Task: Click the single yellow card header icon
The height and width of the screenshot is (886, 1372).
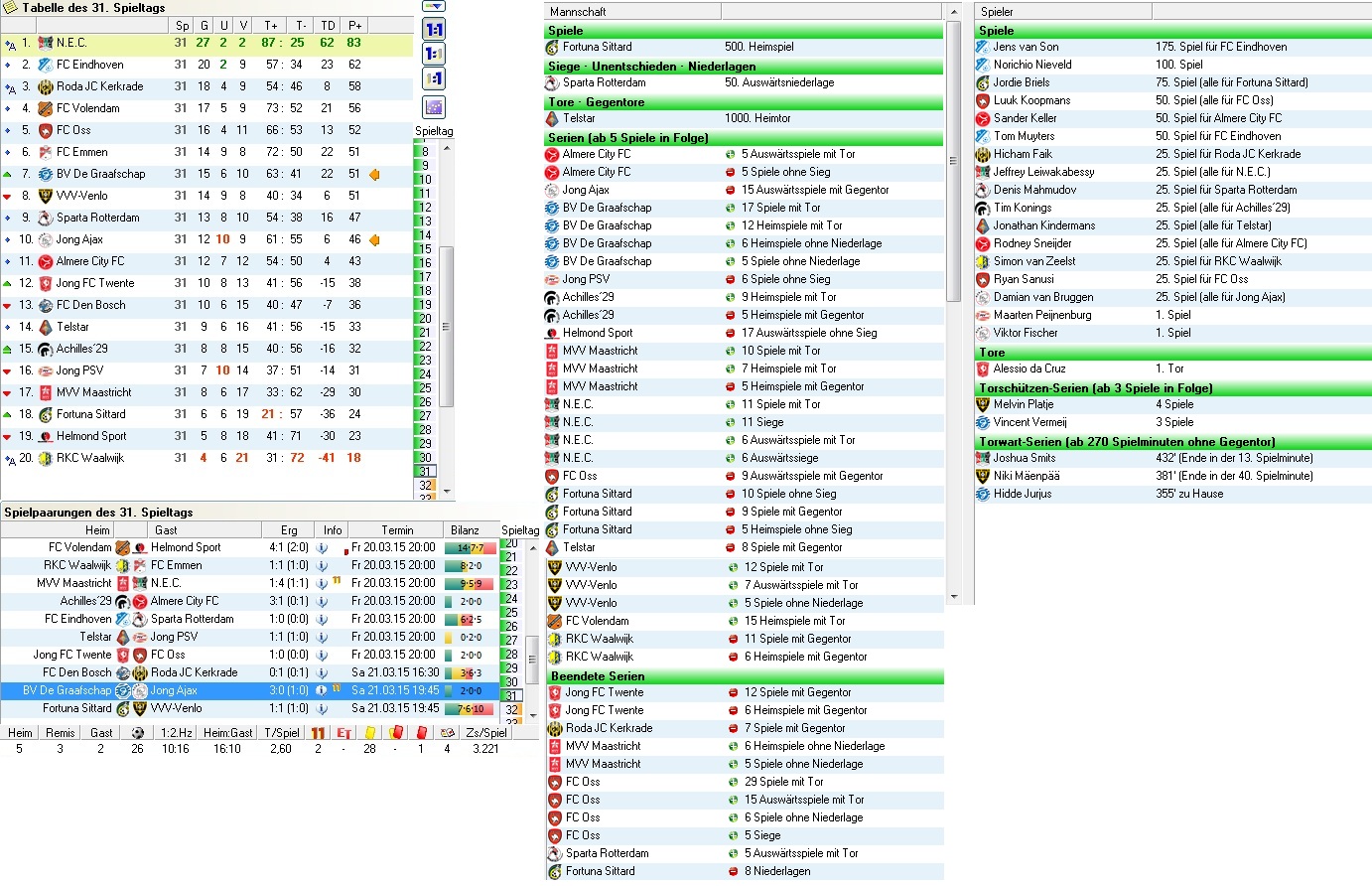Action: [369, 733]
